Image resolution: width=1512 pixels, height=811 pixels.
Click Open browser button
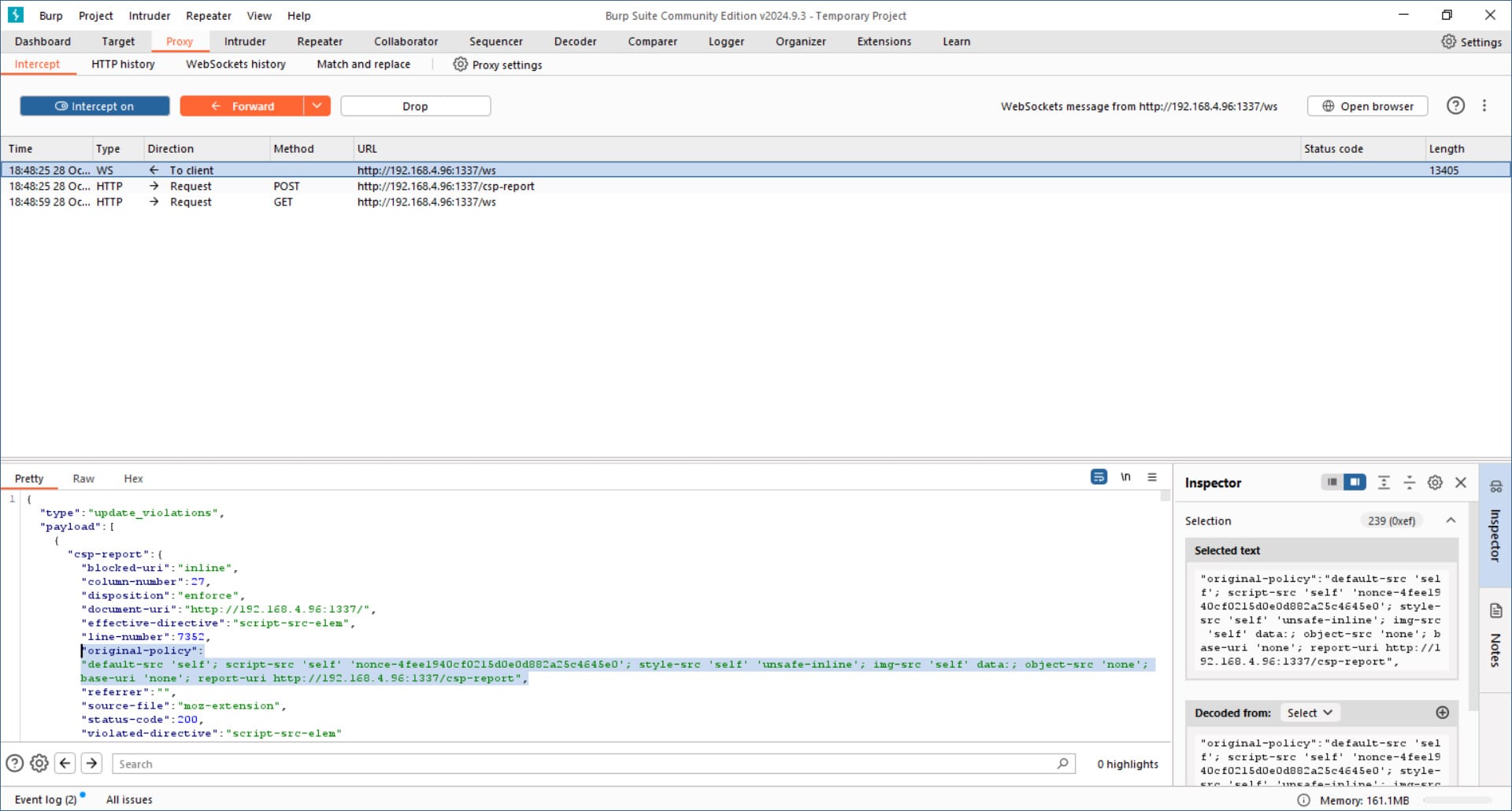click(x=1368, y=106)
